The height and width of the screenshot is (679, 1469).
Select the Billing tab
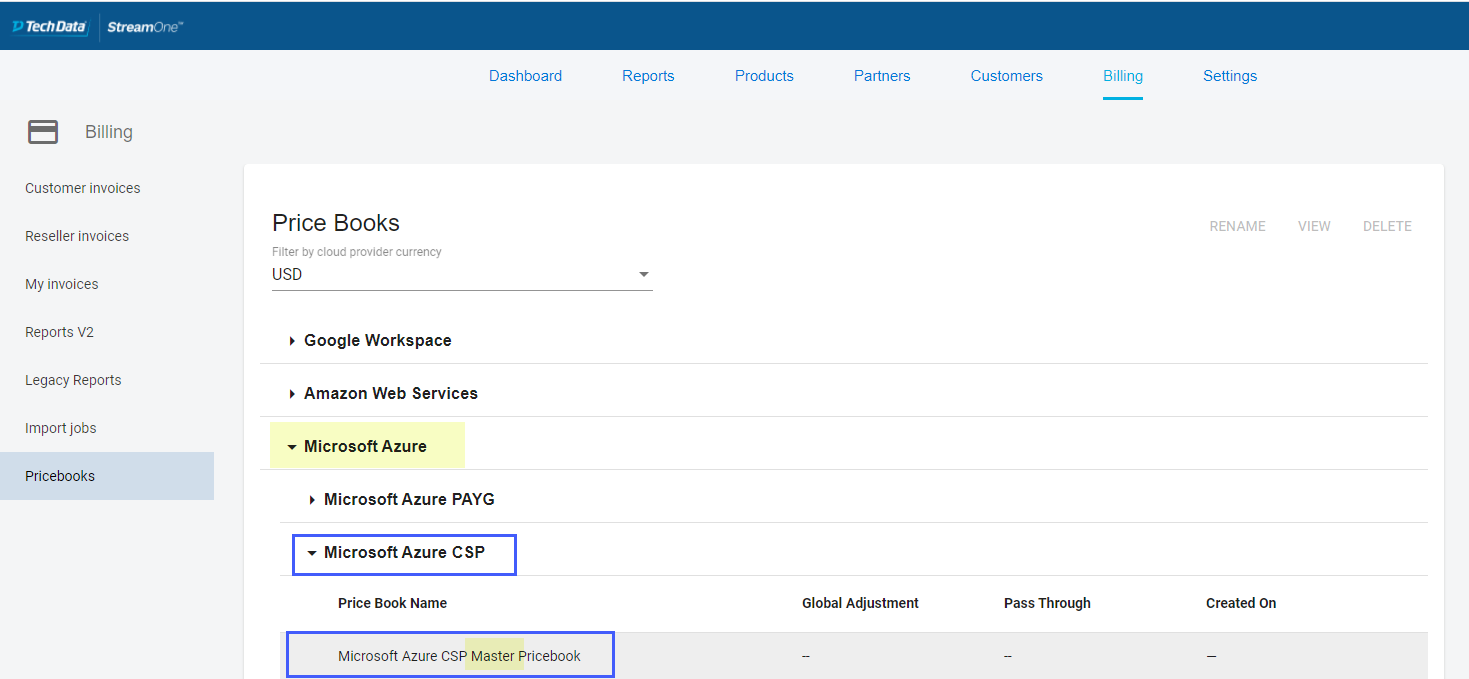click(1123, 76)
